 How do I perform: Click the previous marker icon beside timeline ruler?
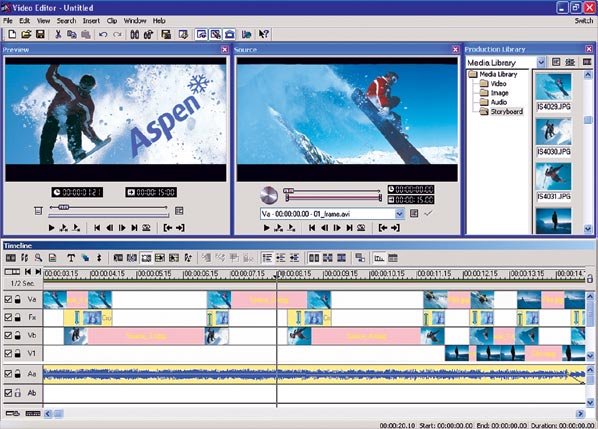tap(28, 272)
